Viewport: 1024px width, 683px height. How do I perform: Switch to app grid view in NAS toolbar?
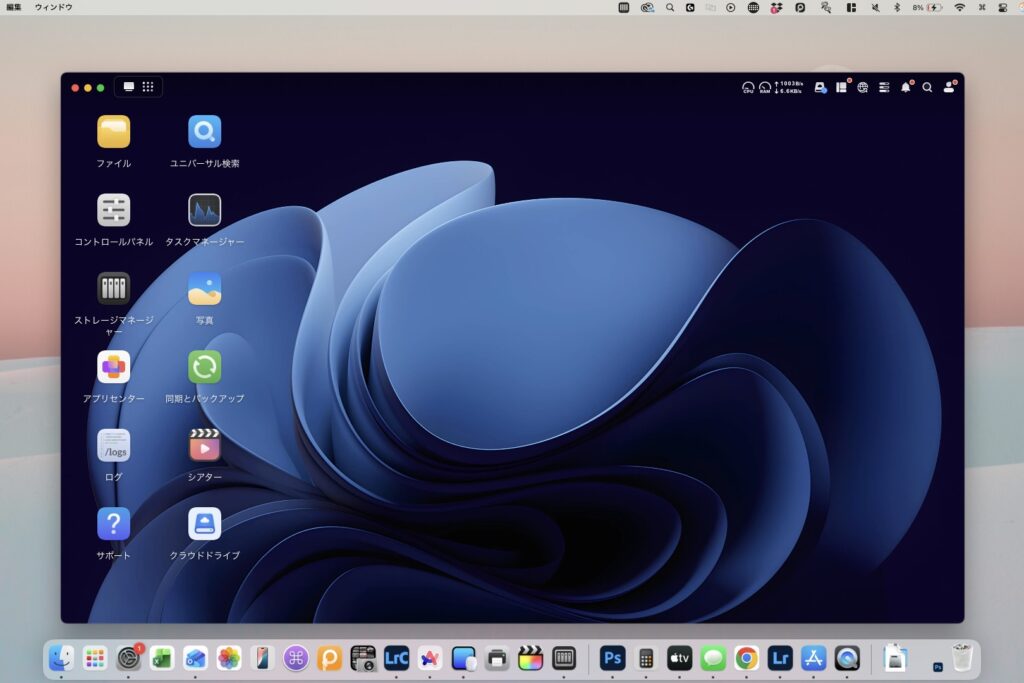tap(148, 87)
